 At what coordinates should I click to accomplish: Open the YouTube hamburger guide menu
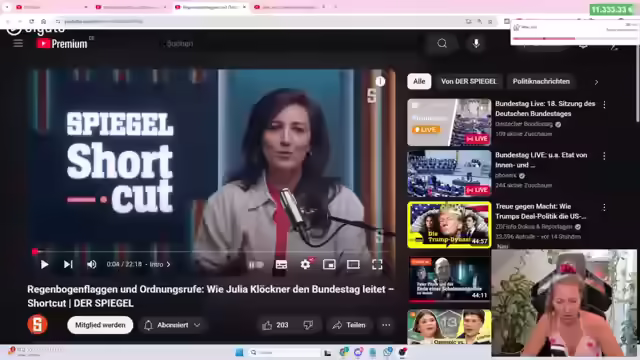click(x=18, y=43)
